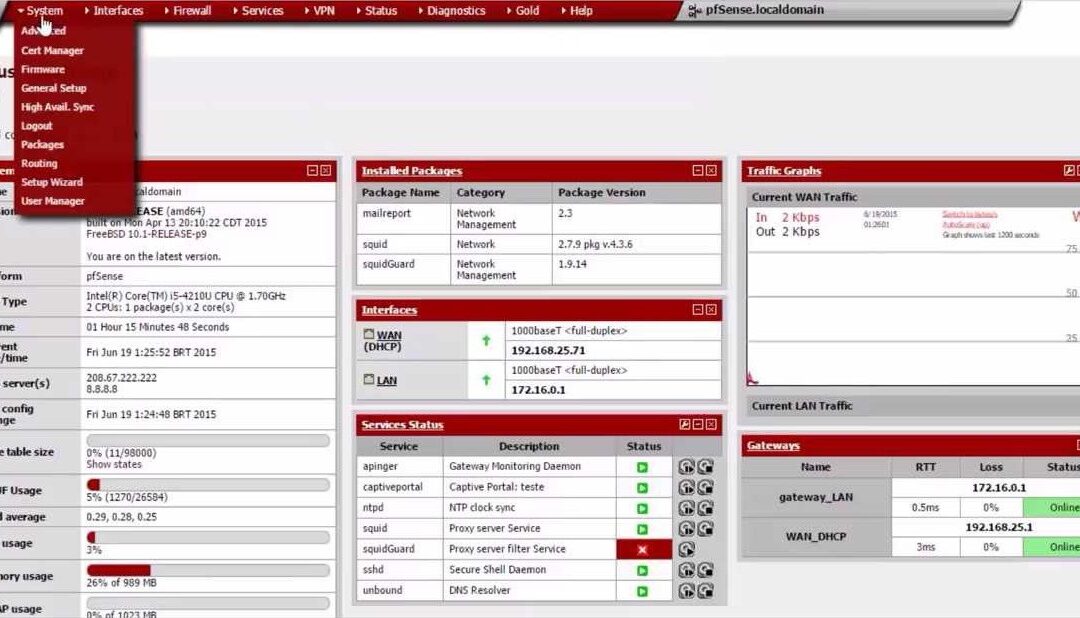Choose User Manager in System menu
The image size is (1080, 618).
click(53, 201)
